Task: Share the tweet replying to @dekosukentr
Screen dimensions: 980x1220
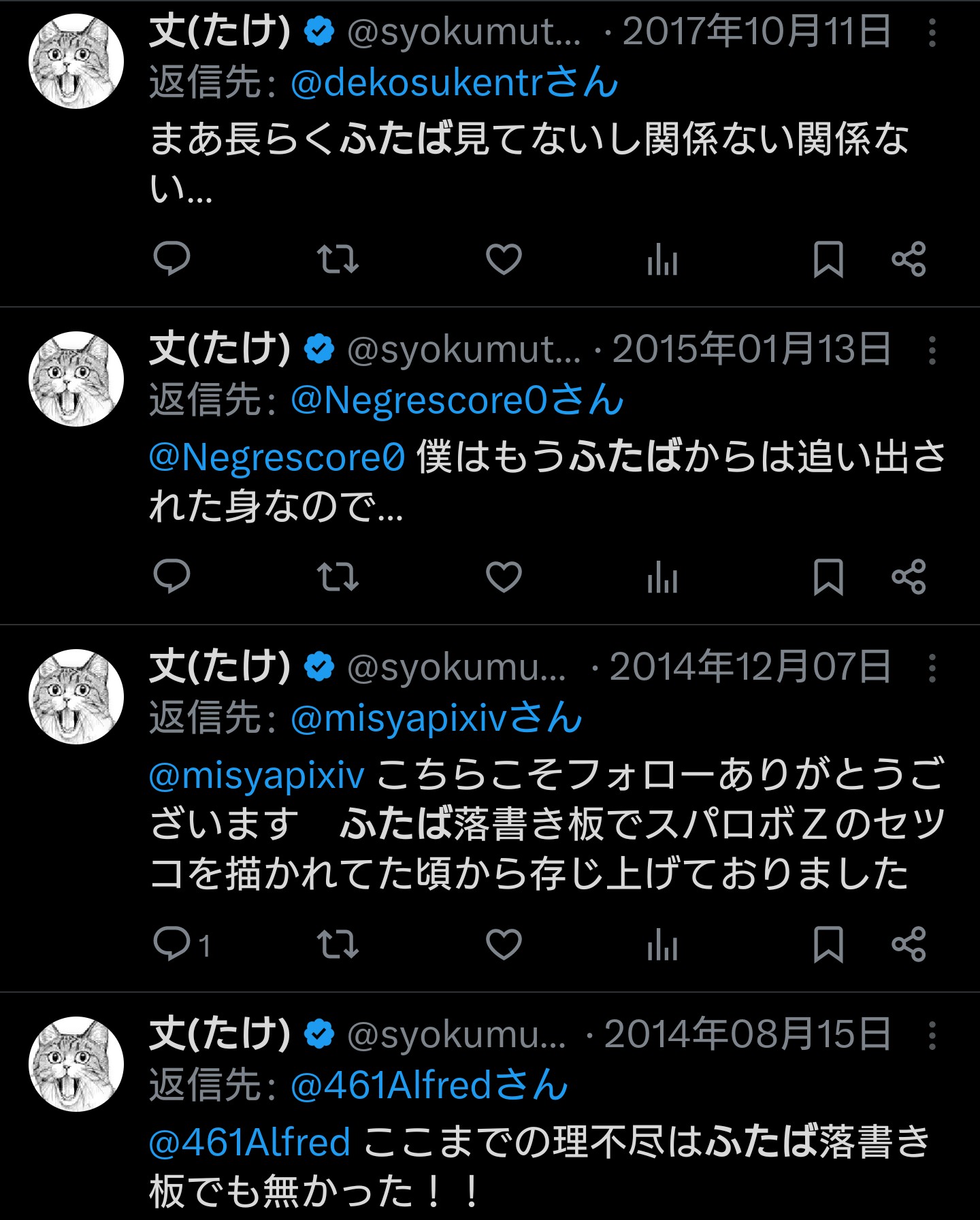Action: tap(909, 259)
